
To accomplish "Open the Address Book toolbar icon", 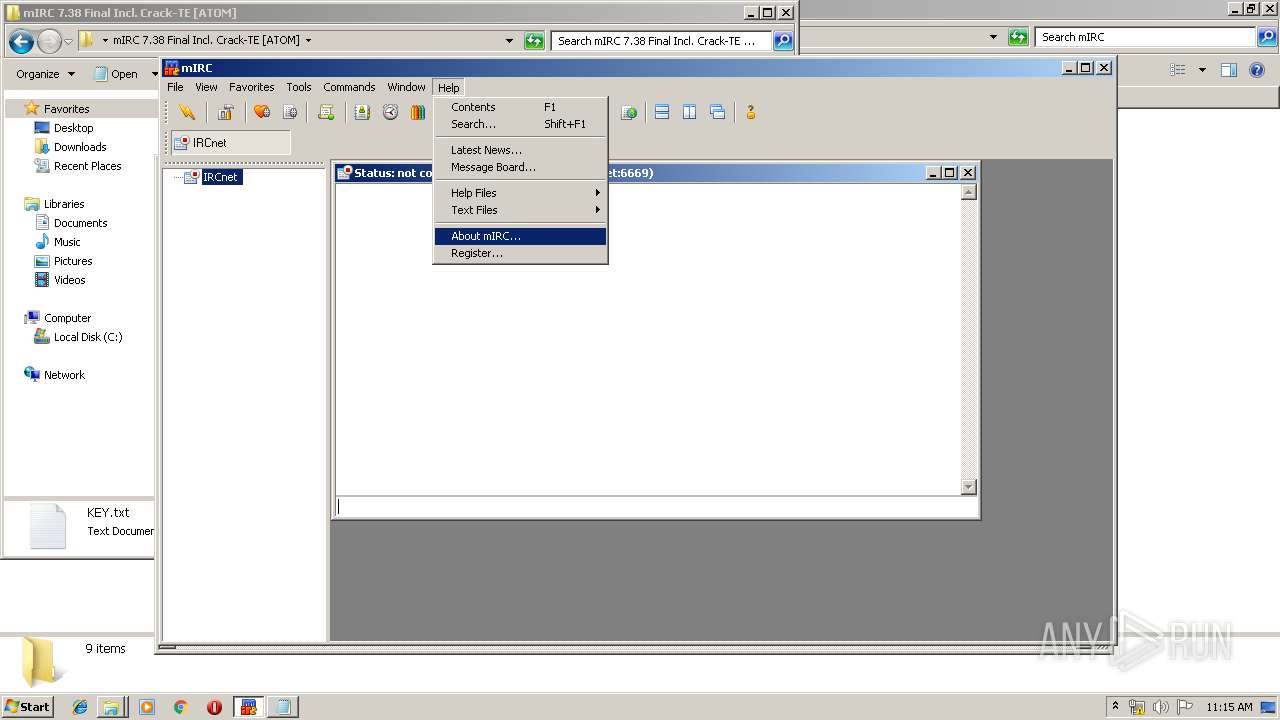I will [x=362, y=112].
